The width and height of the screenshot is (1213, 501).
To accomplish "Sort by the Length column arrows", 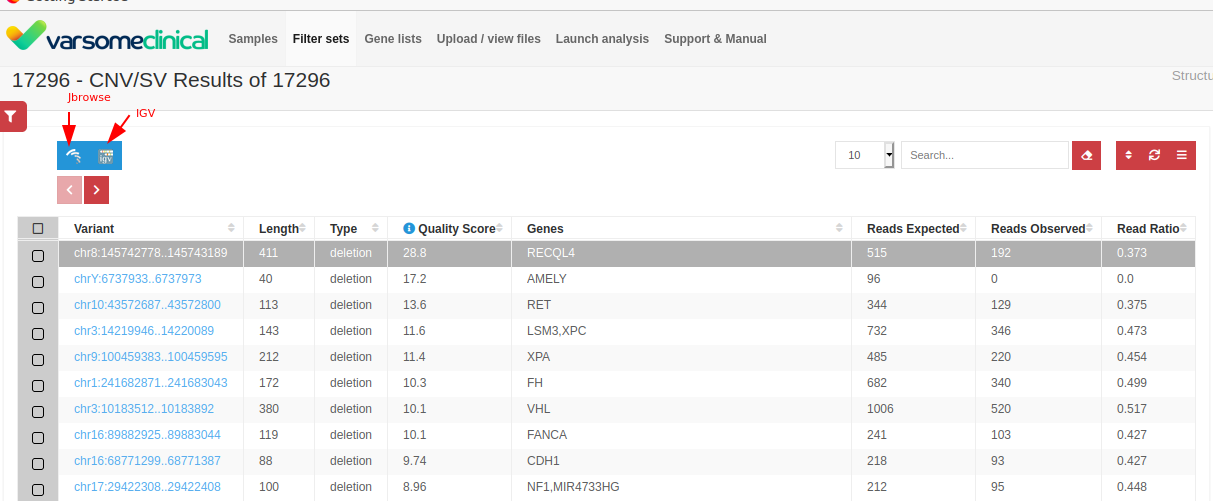I will [x=303, y=228].
